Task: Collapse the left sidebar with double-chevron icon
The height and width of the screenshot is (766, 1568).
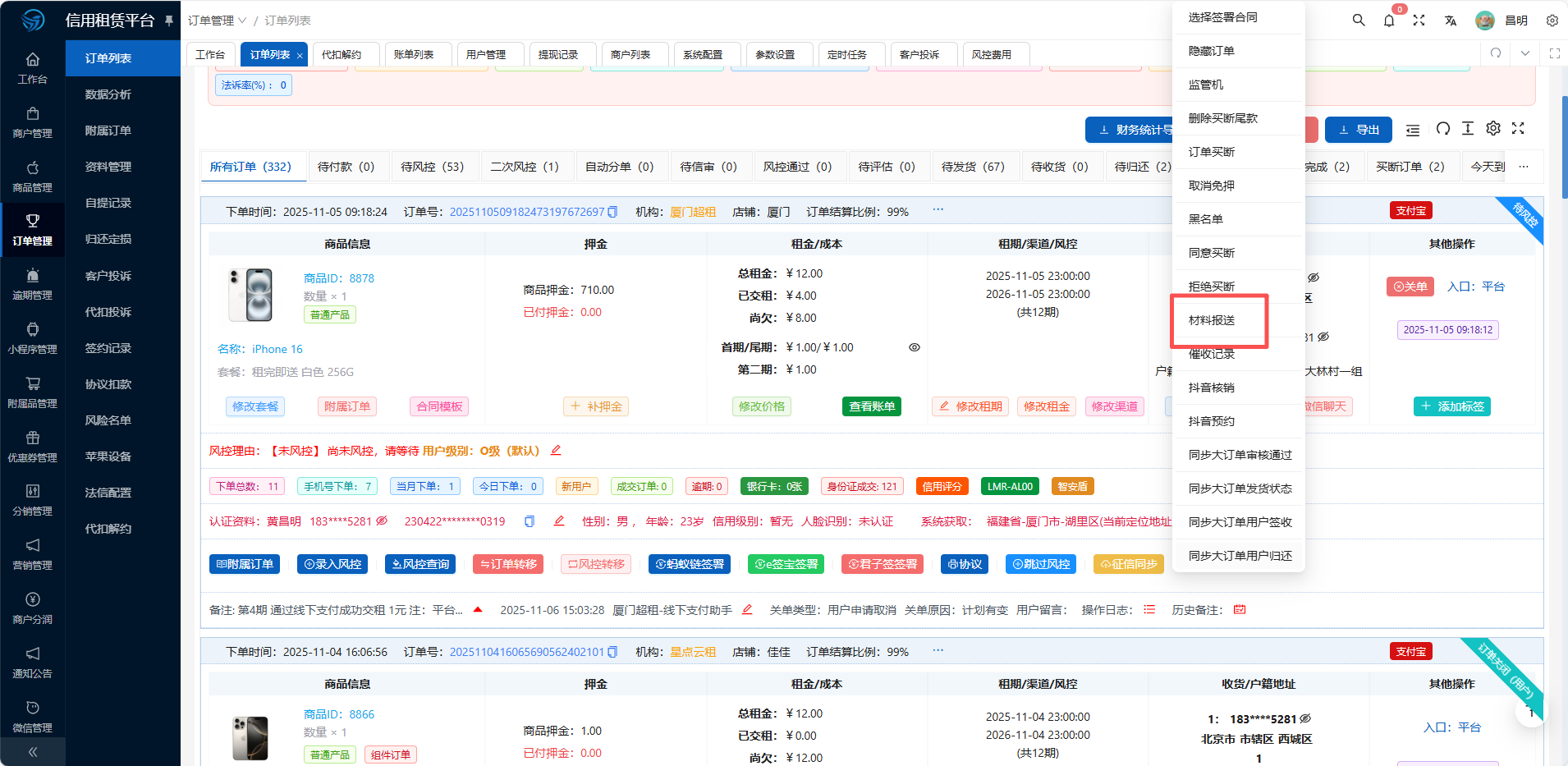Action: click(x=33, y=751)
